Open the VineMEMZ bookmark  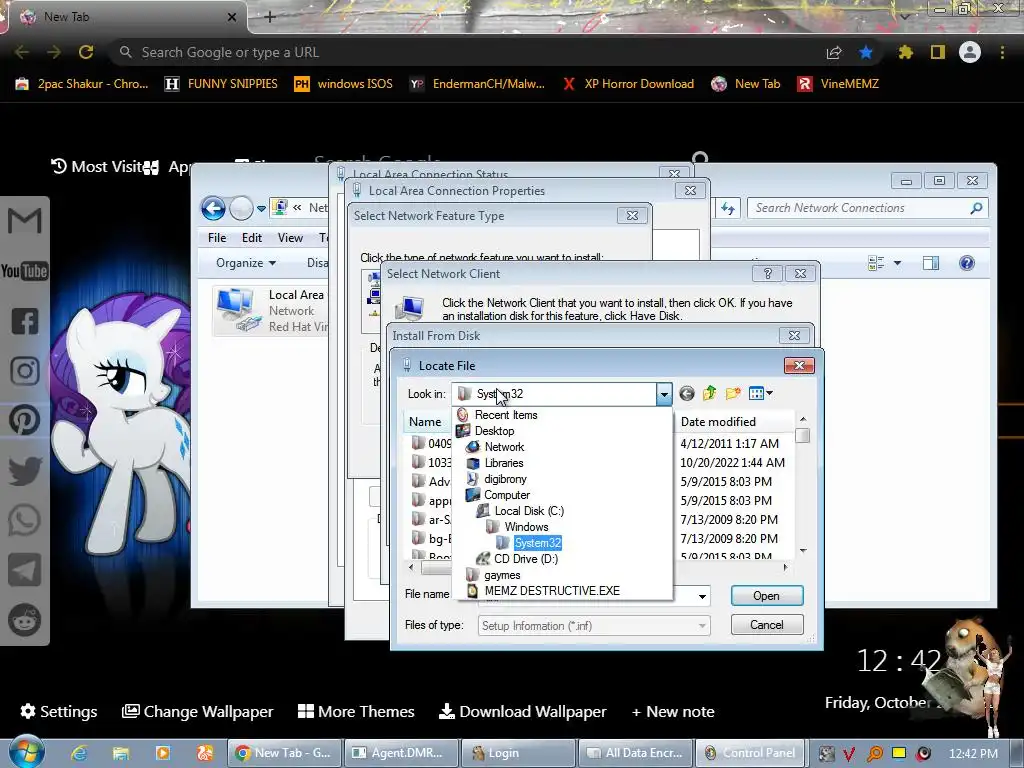point(838,84)
